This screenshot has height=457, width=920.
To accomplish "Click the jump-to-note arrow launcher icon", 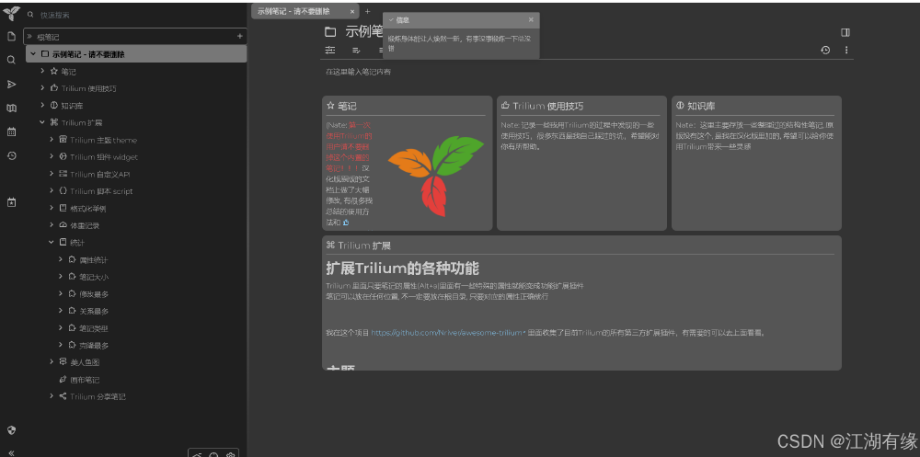I will pyautogui.click(x=11, y=84).
